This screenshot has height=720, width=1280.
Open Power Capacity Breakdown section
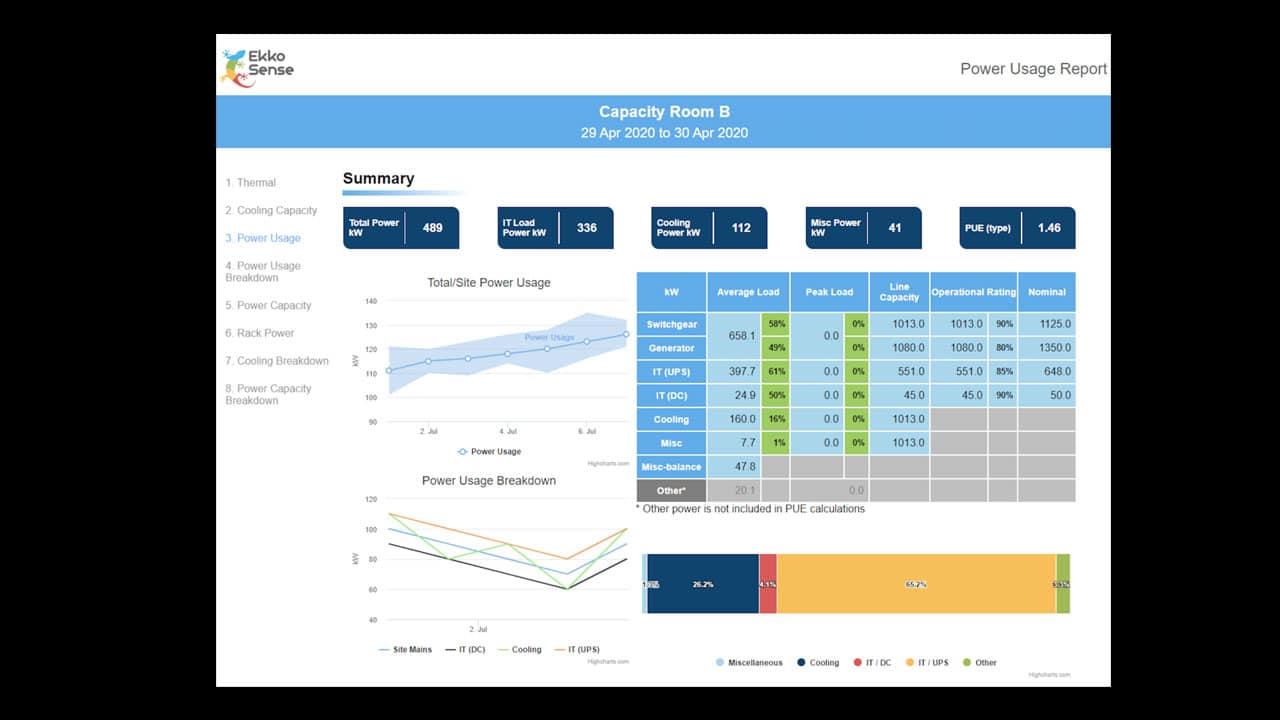click(268, 395)
